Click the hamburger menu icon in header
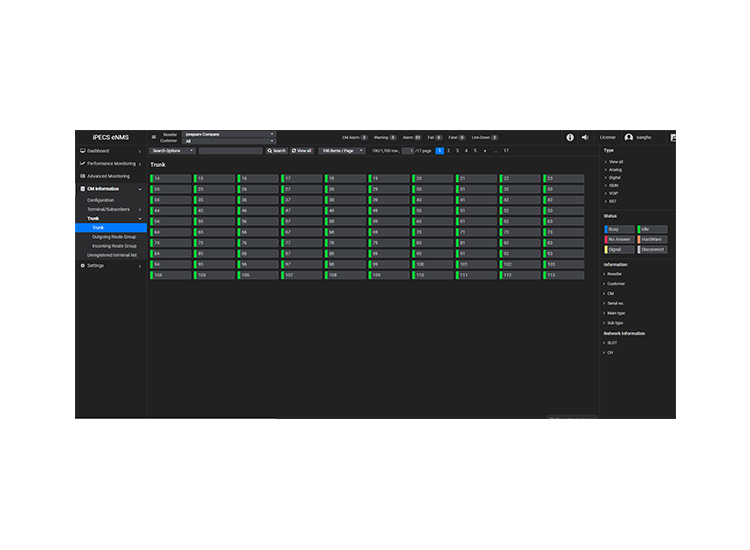Image resolution: width=750 pixels, height=550 pixels. click(x=154, y=137)
